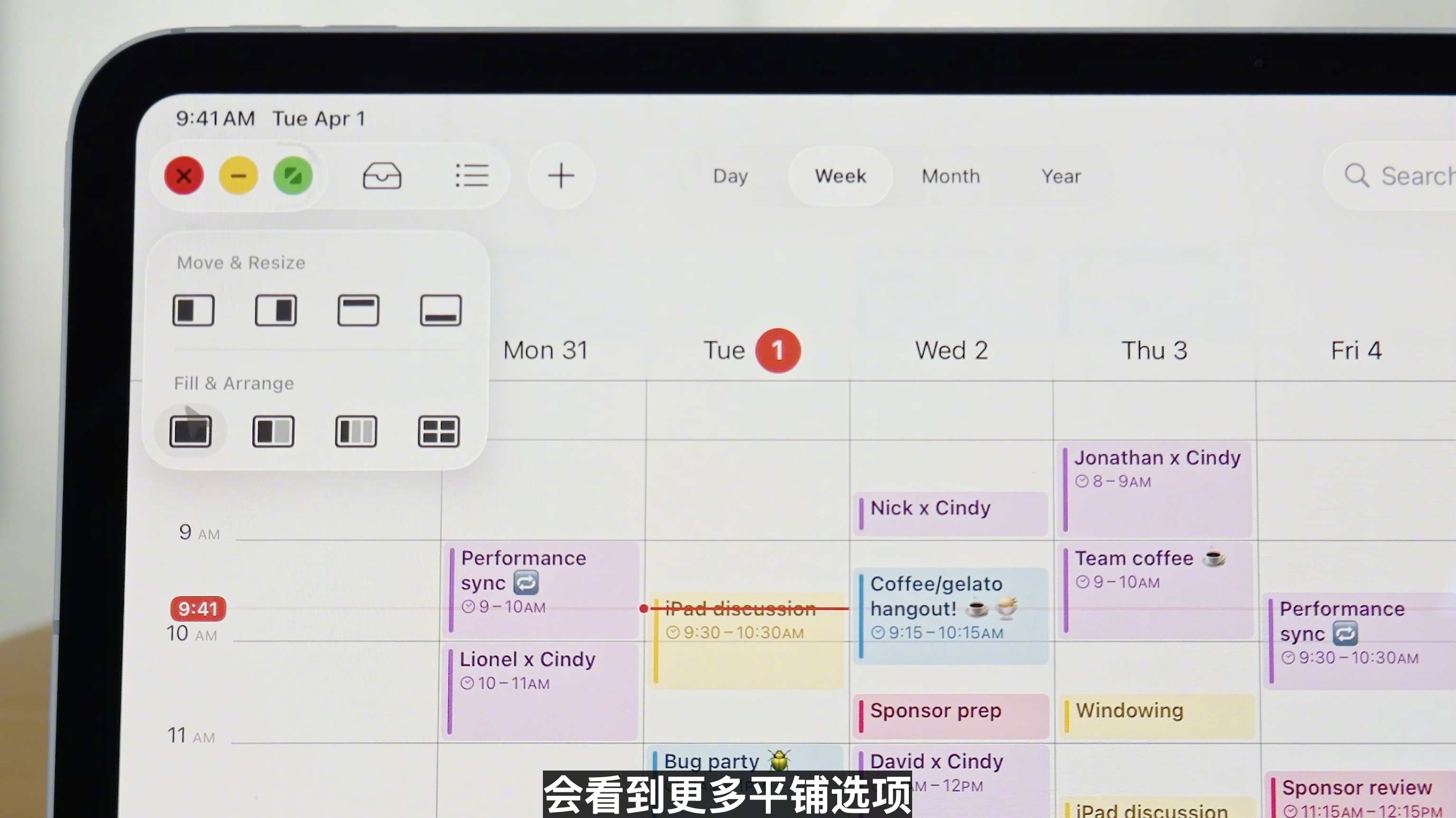Viewport: 1456px width, 818px height.
Task: Click the 9:41 AM status bar clock
Action: pyautogui.click(x=215, y=119)
